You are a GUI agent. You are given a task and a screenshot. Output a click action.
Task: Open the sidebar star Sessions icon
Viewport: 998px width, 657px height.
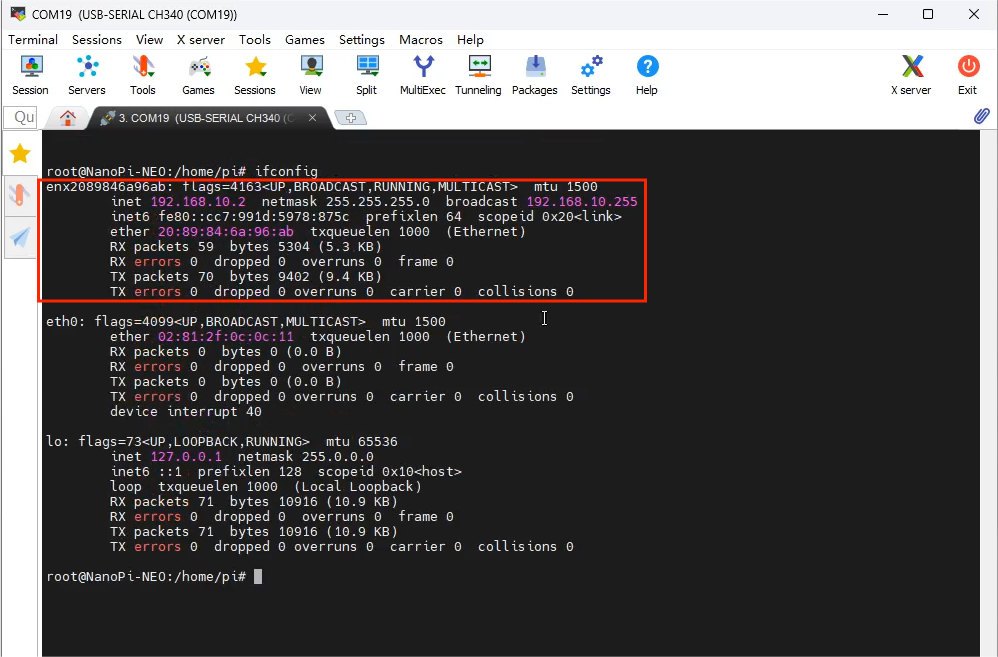click(x=20, y=153)
